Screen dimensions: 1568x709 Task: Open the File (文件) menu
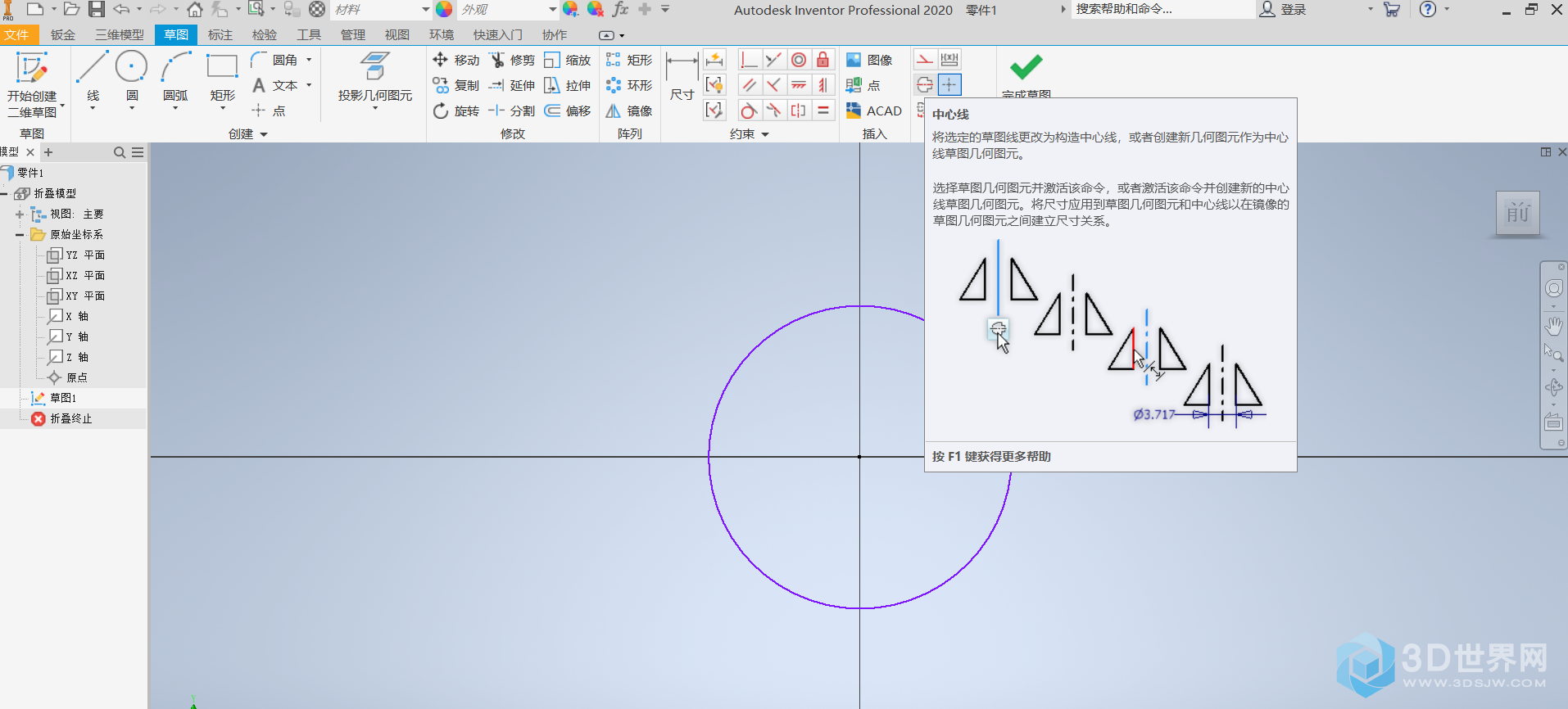point(16,35)
